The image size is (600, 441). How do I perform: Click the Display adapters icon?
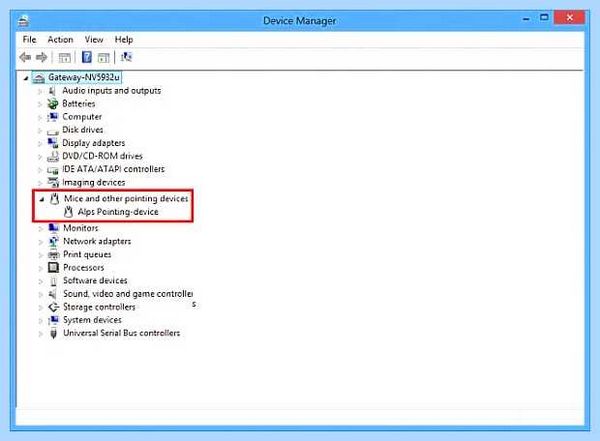[x=53, y=143]
